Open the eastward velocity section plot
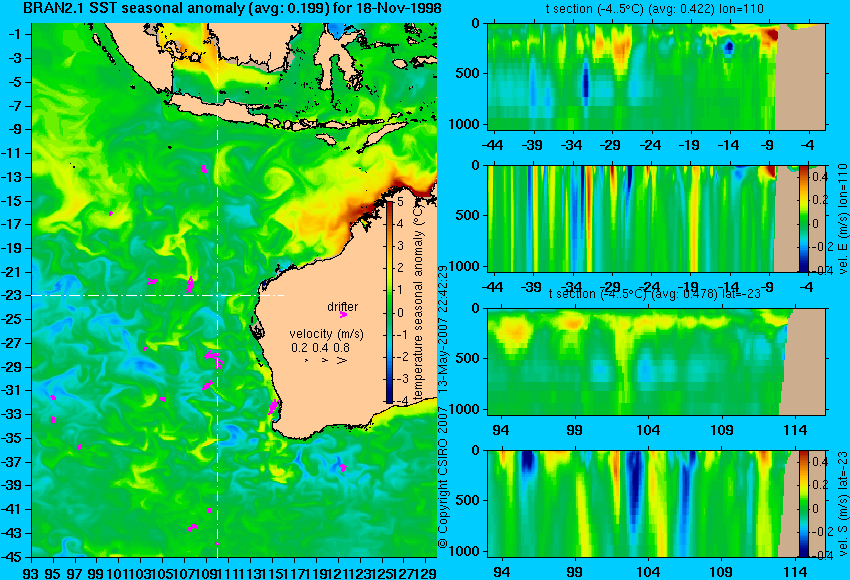Viewport: 850px width, 580px height. [x=656, y=218]
